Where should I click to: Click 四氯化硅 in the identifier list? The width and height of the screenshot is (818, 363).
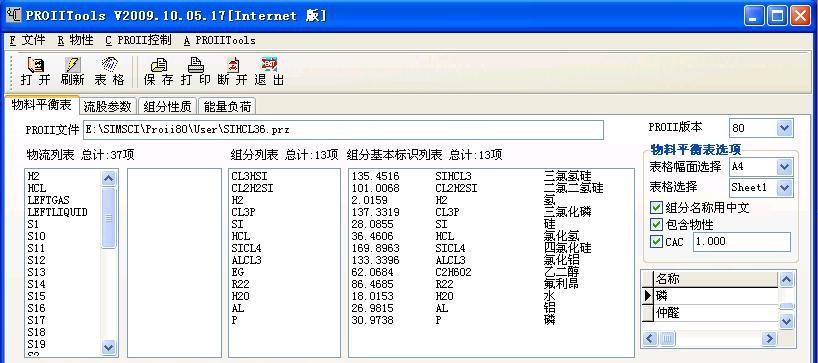pyautogui.click(x=568, y=248)
